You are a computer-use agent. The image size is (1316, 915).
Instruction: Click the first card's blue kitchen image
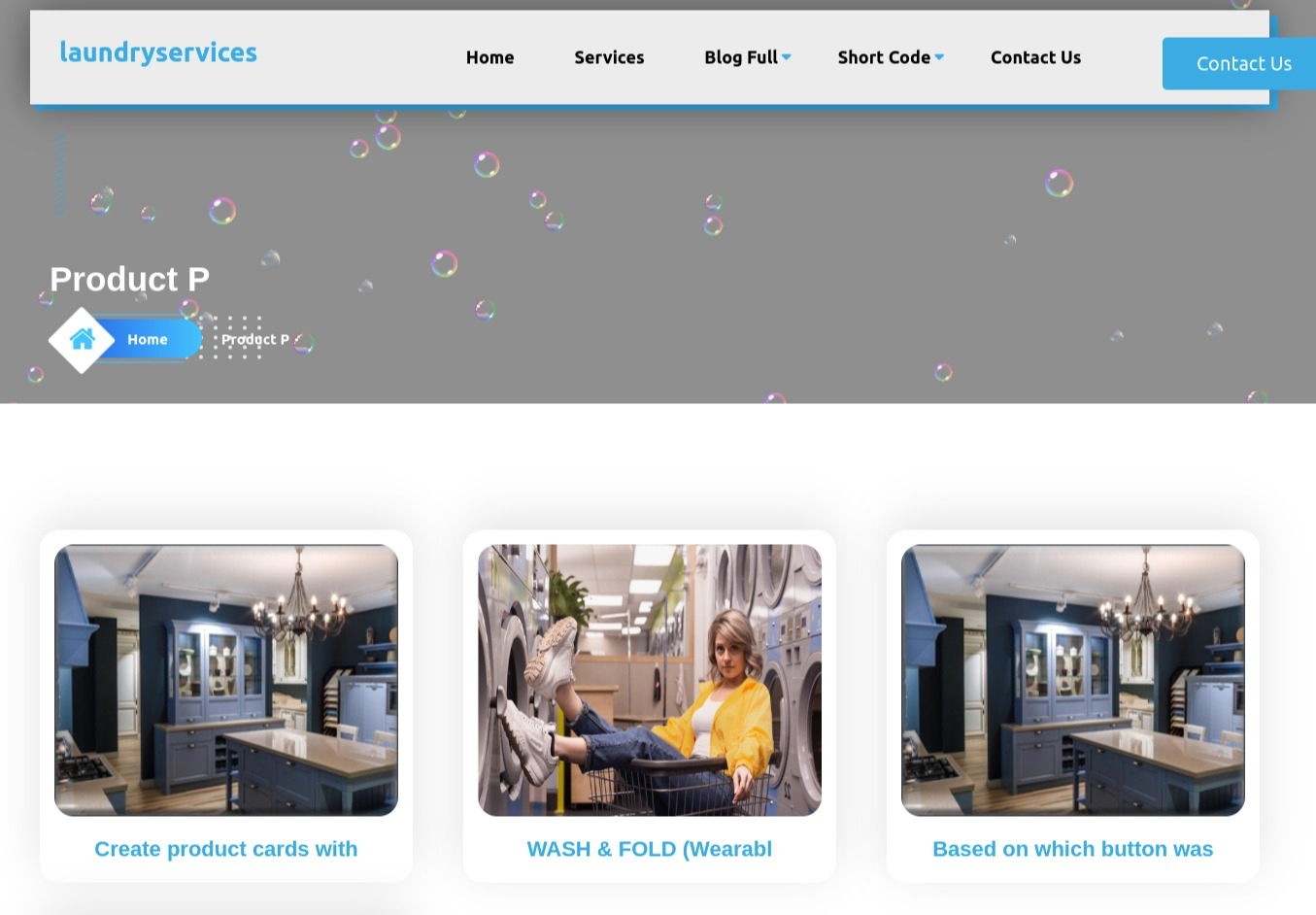(226, 680)
